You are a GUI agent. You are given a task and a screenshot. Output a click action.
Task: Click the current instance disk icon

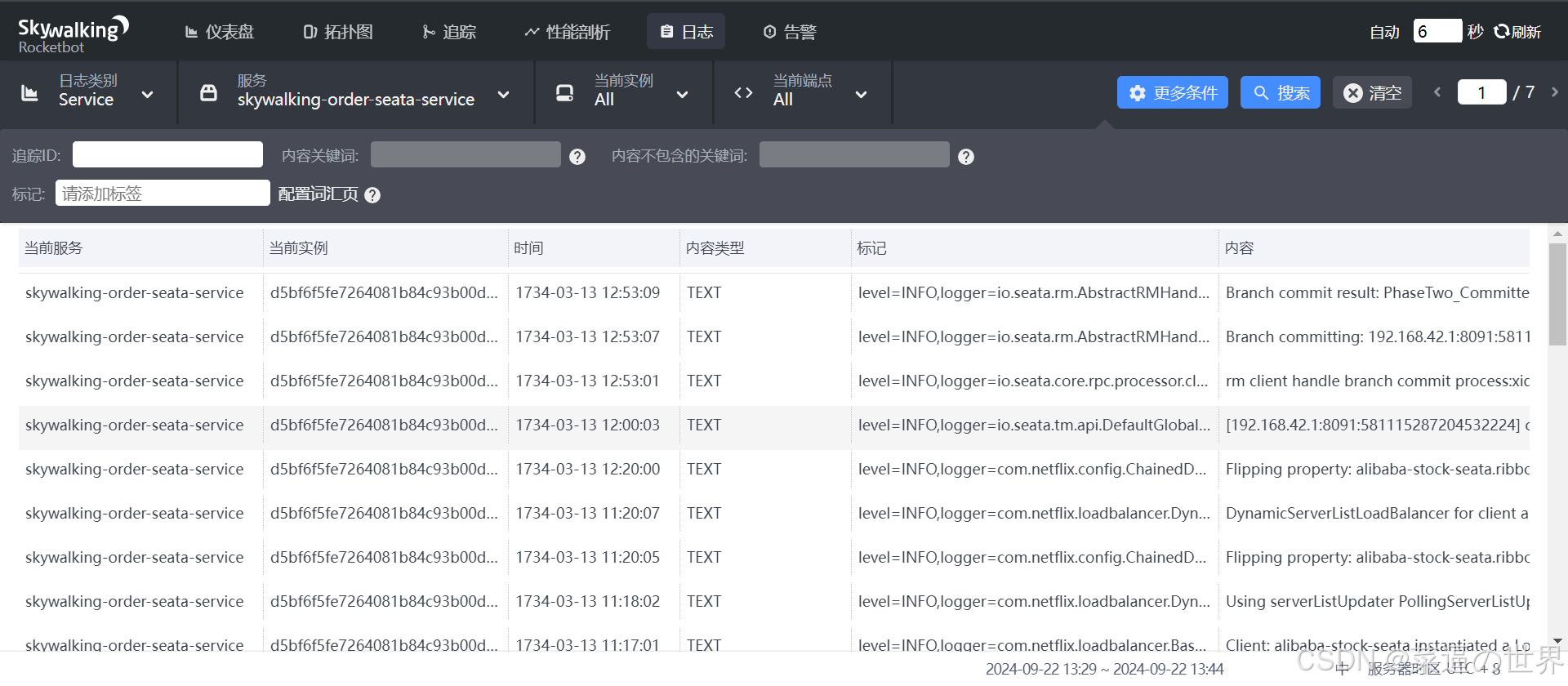click(564, 93)
